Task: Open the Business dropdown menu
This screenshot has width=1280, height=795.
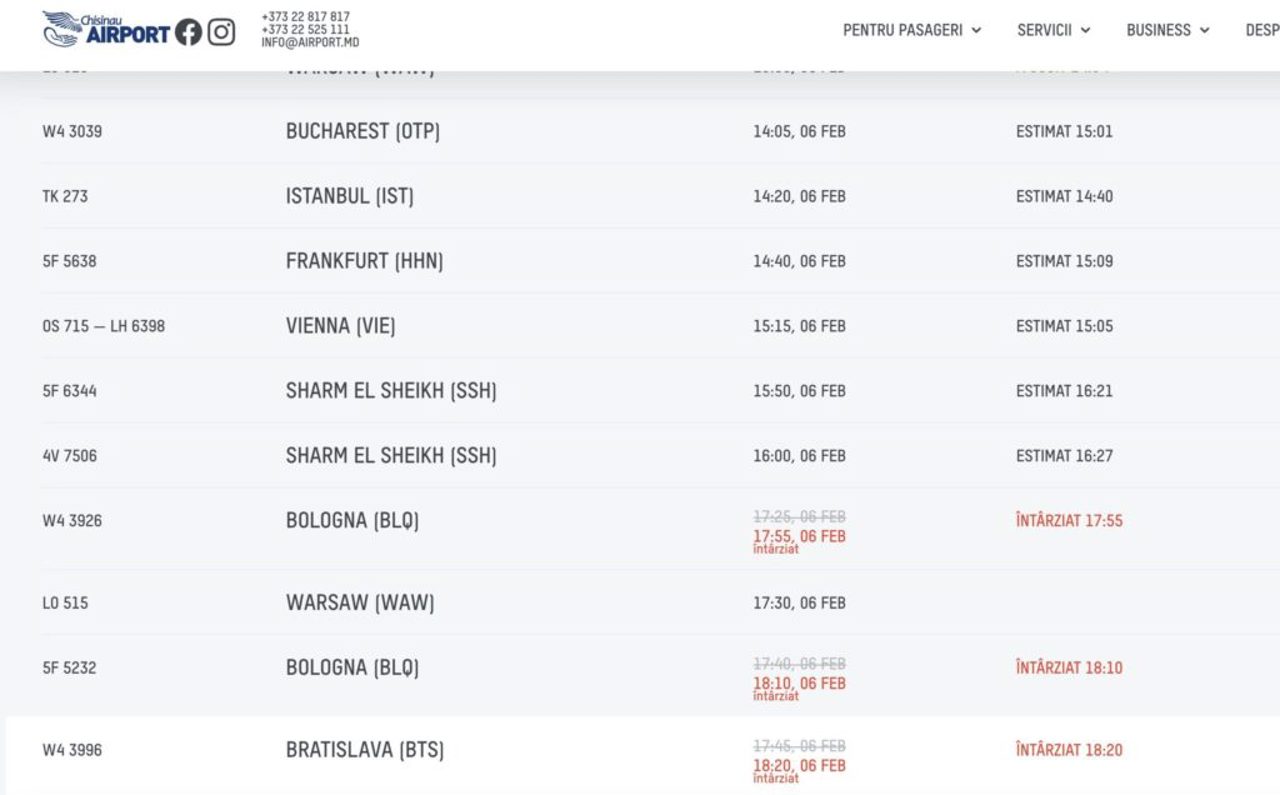Action: 1167,30
